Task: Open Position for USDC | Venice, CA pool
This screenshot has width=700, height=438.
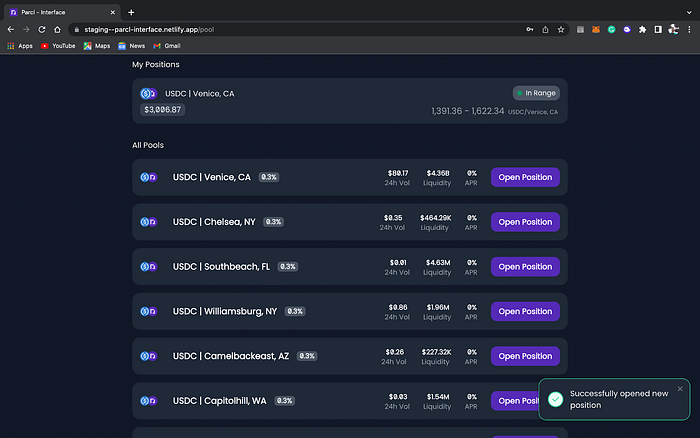Action: [x=525, y=177]
